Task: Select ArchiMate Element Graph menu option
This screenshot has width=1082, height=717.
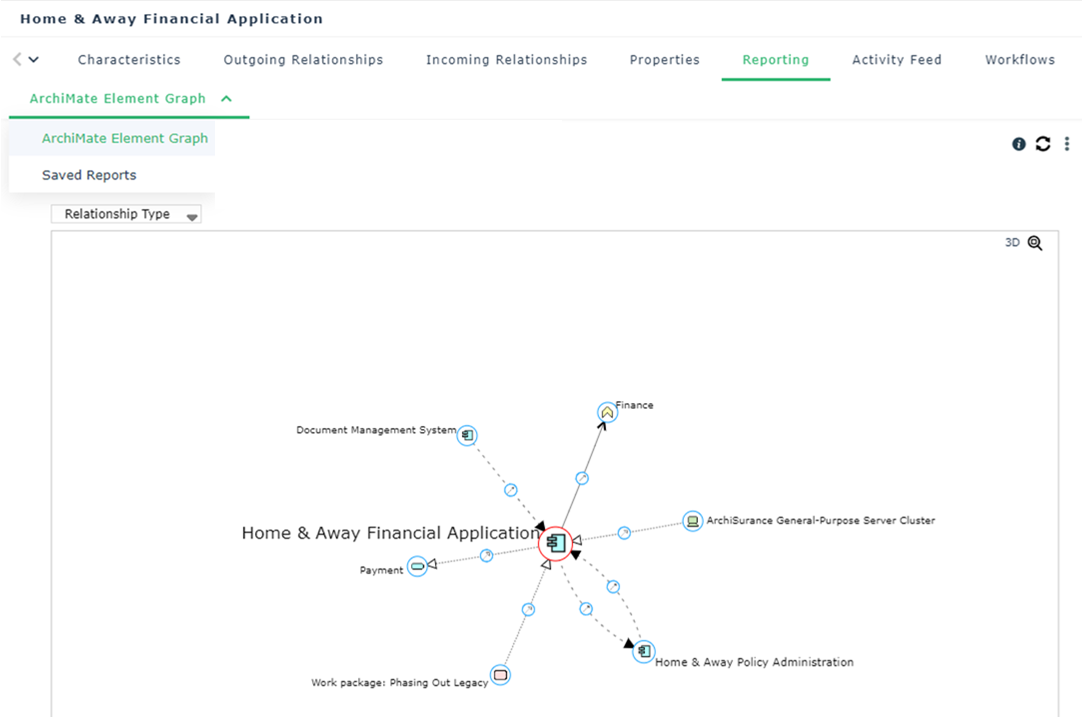Action: point(124,139)
